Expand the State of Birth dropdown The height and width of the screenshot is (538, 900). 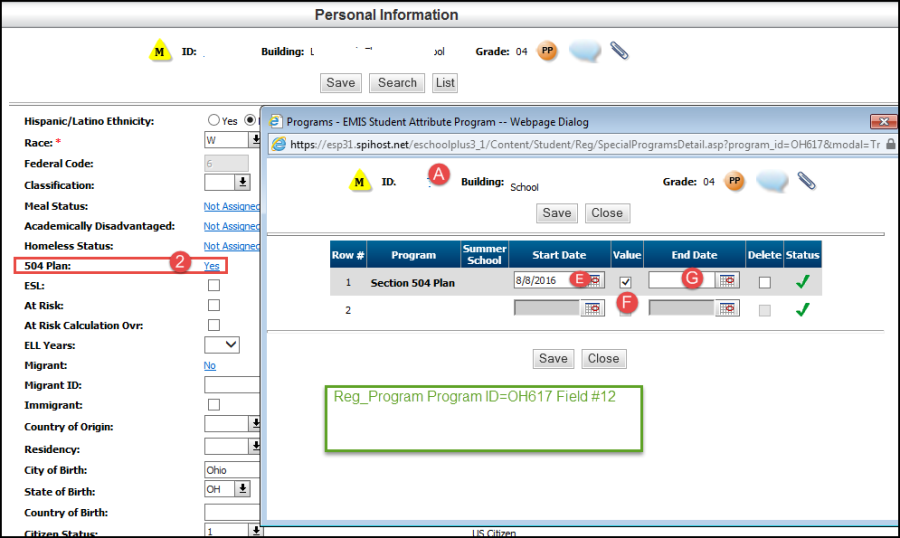[x=242, y=489]
